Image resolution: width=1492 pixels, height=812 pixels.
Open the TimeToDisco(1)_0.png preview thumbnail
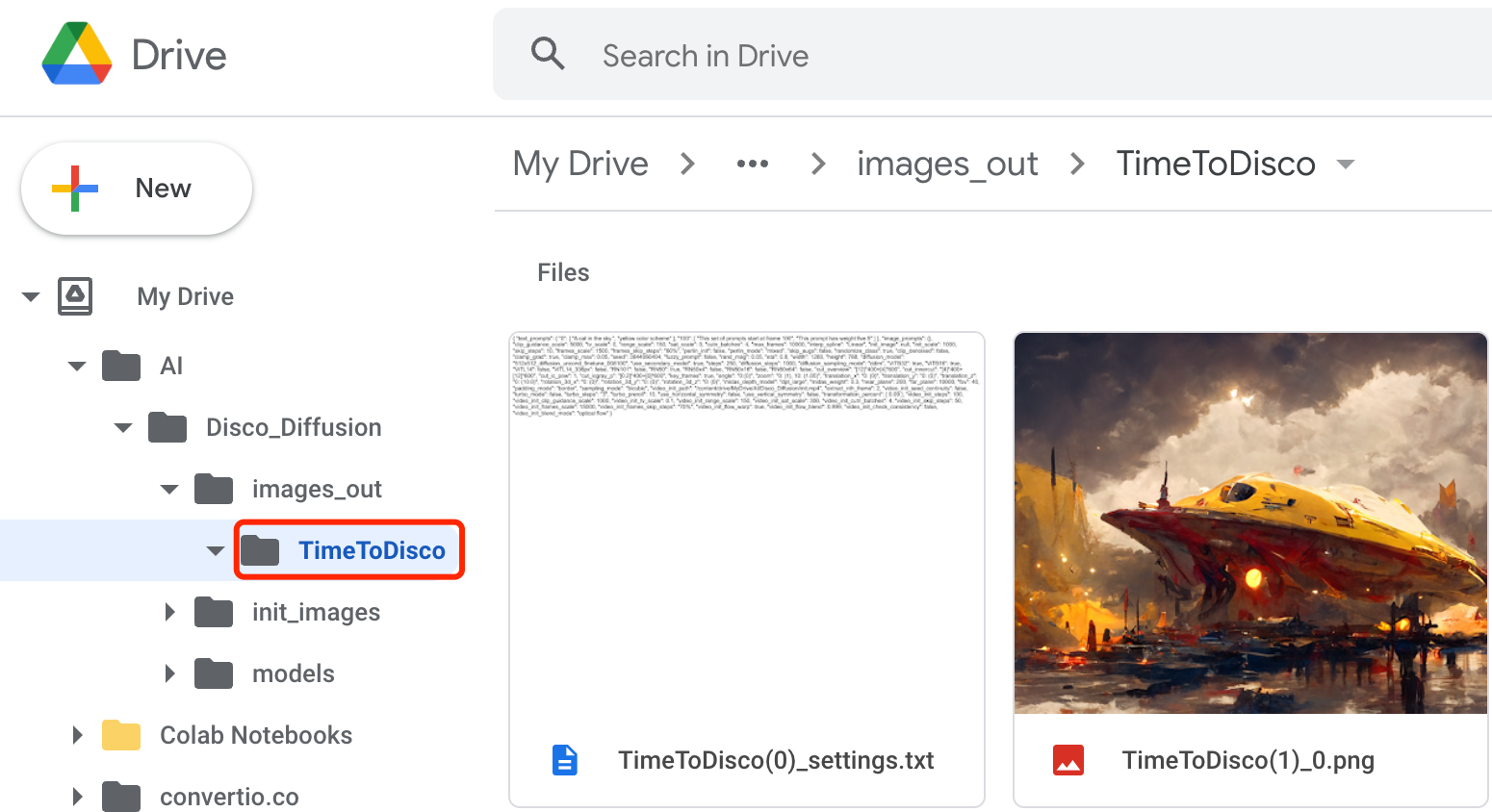(1249, 521)
